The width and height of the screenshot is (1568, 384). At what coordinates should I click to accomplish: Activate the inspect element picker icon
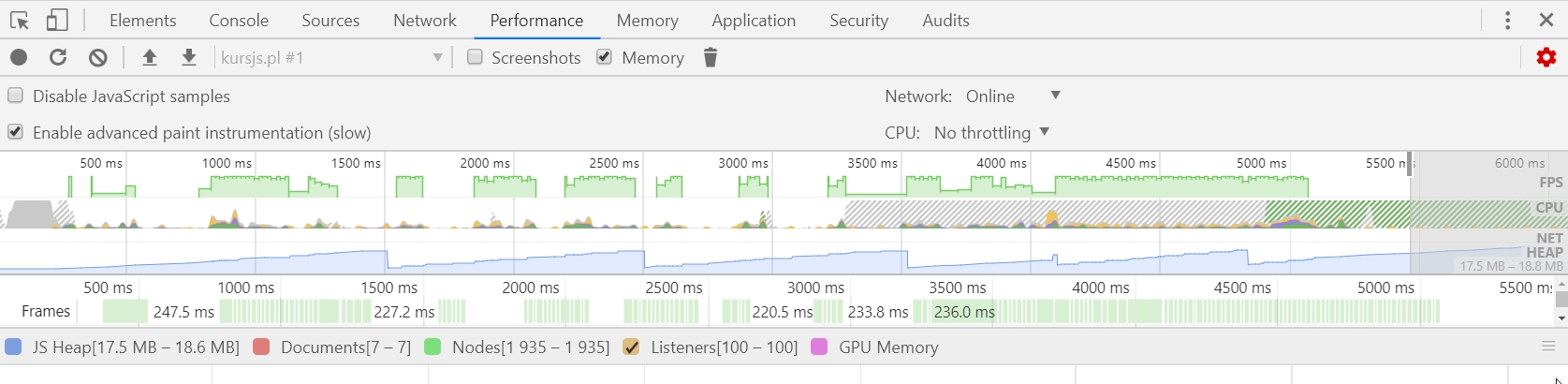pyautogui.click(x=20, y=20)
